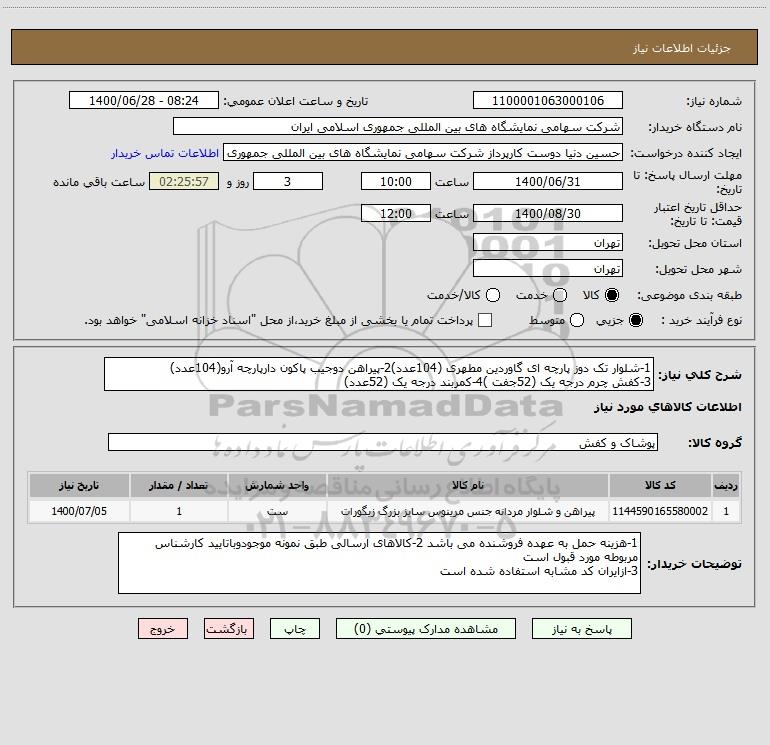The height and width of the screenshot is (745, 770).
Task: Click the validity time field 12:00
Action: (396, 213)
